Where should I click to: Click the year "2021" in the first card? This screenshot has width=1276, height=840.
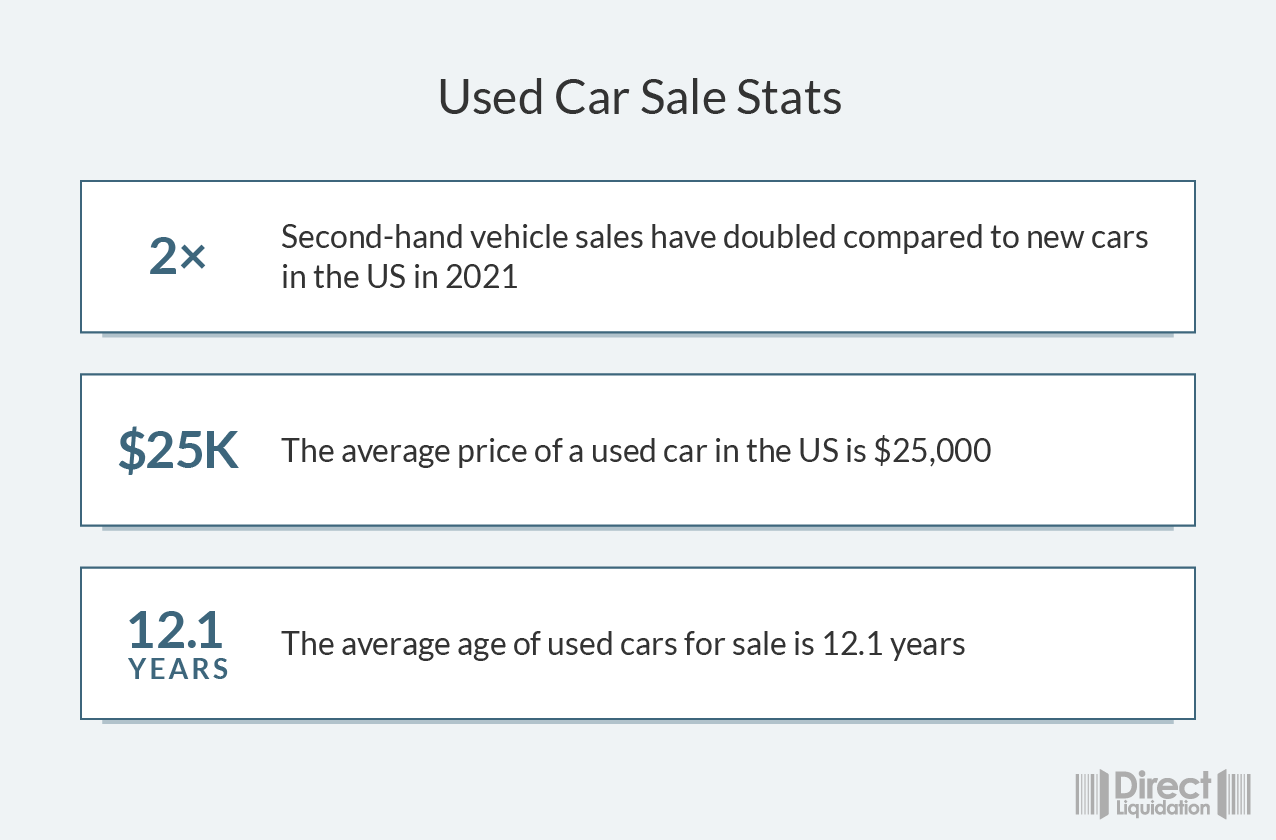pos(482,277)
